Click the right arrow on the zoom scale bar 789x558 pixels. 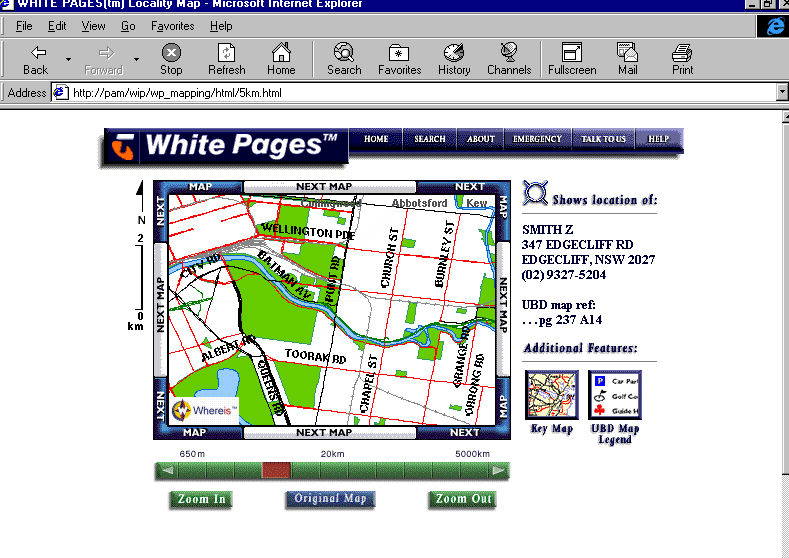(498, 470)
